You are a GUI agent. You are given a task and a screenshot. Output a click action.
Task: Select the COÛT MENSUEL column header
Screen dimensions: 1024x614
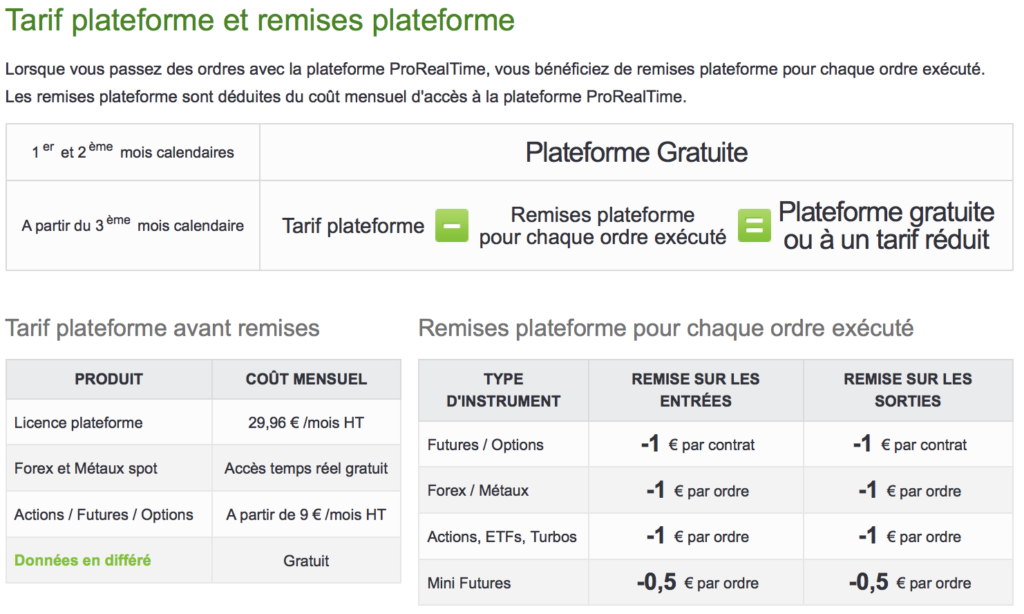(306, 379)
